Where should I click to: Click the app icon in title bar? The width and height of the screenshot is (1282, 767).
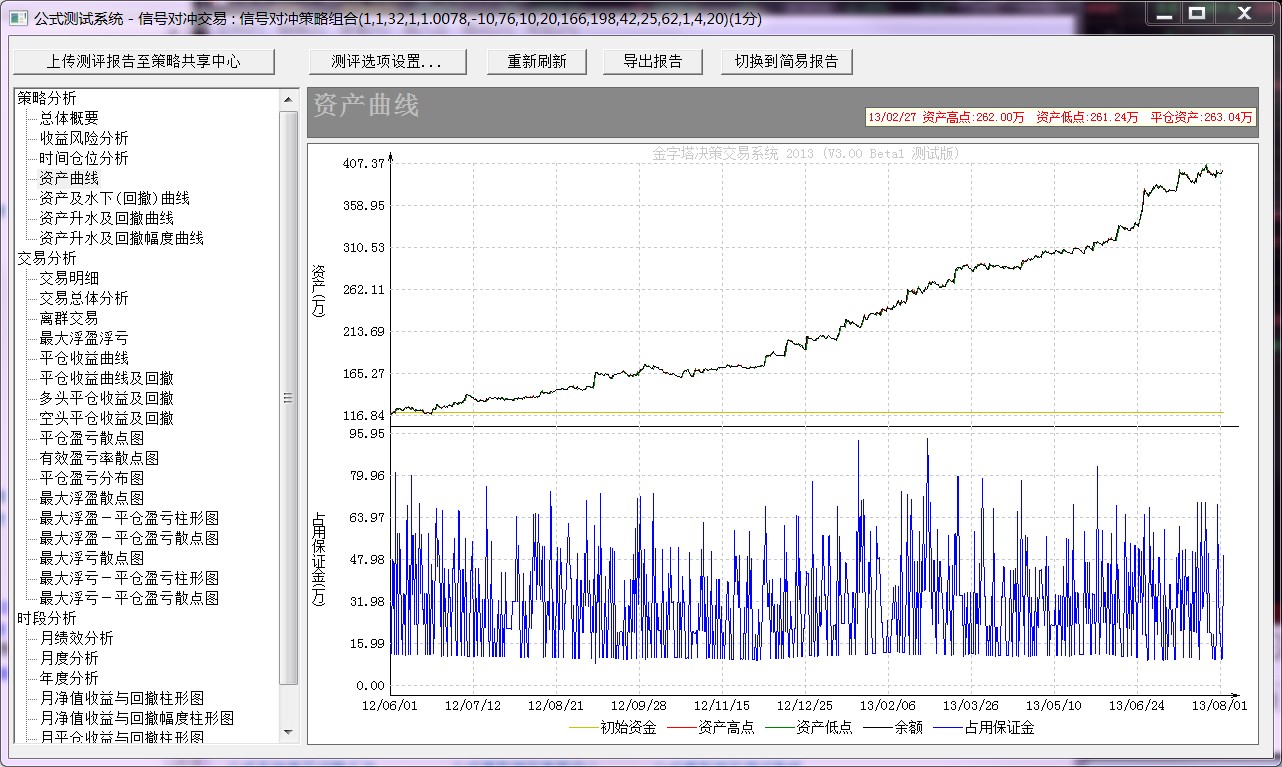point(18,17)
